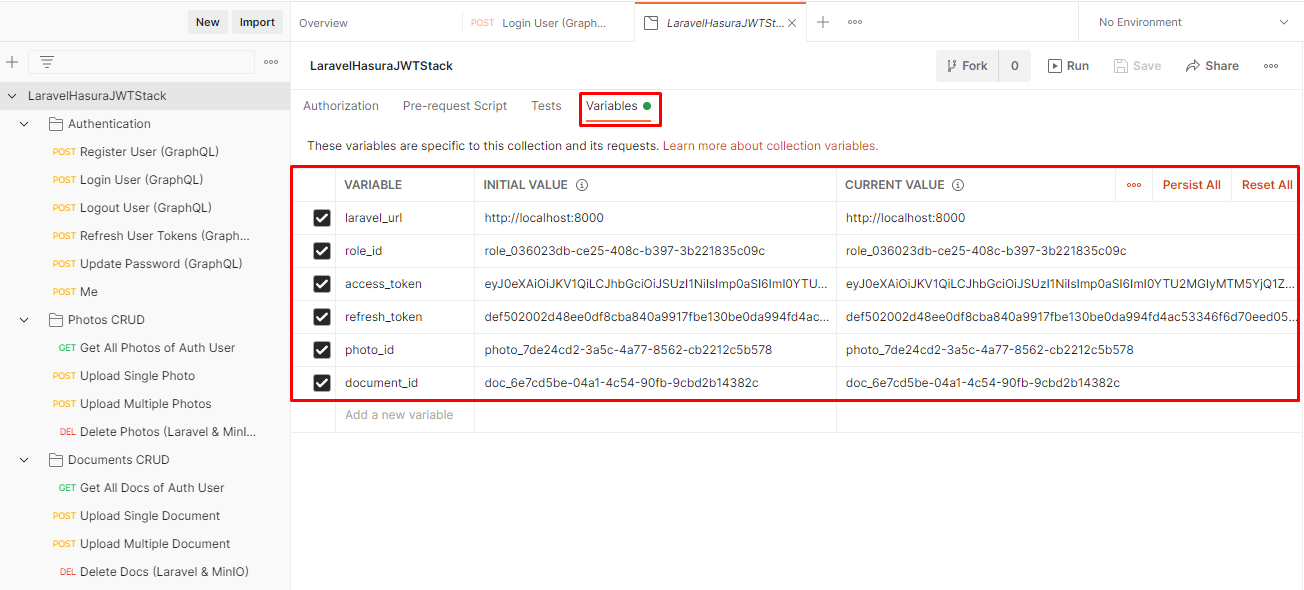Open the Tests tab

(x=546, y=106)
